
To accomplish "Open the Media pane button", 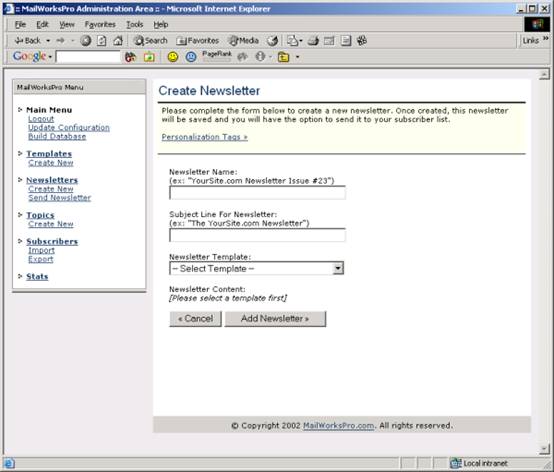I will [x=243, y=41].
